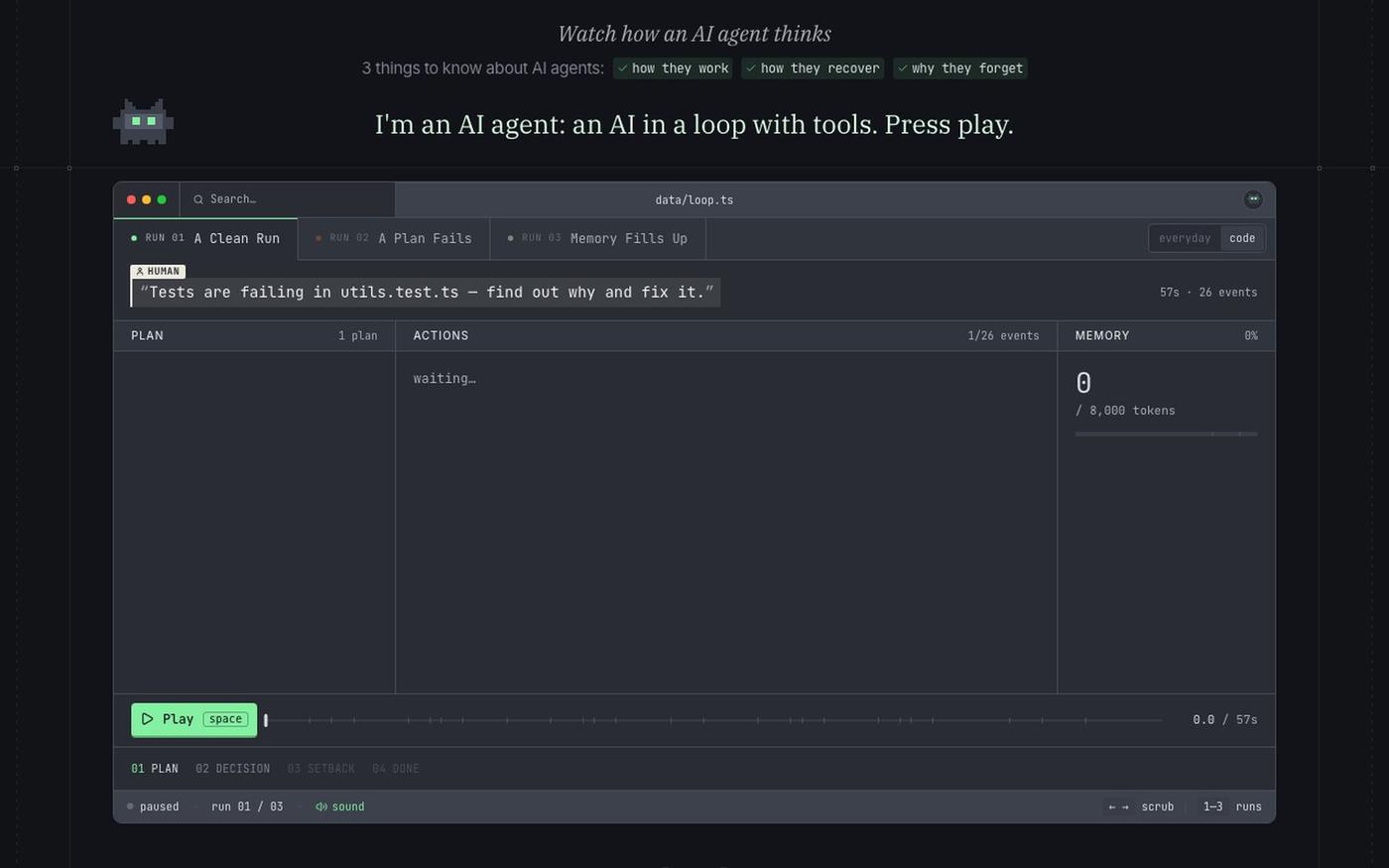Click the '57s · 26 events' summary
The height and width of the screenshot is (868, 1389).
tap(1208, 293)
